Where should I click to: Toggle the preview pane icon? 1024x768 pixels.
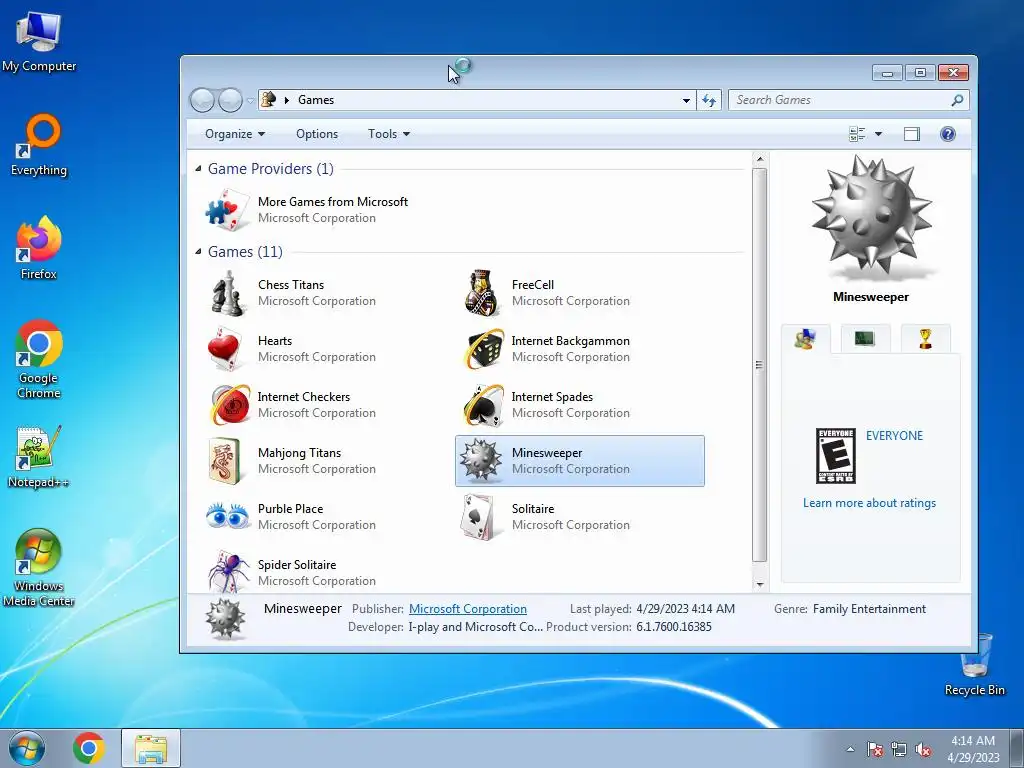point(912,134)
